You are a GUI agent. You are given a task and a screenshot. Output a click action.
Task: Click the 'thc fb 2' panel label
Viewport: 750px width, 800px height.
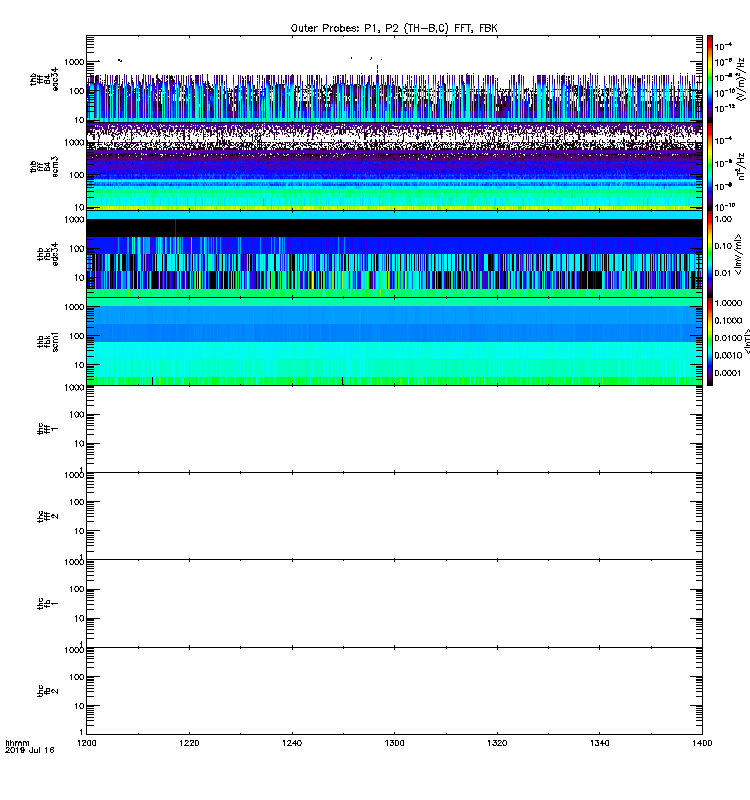(48, 691)
